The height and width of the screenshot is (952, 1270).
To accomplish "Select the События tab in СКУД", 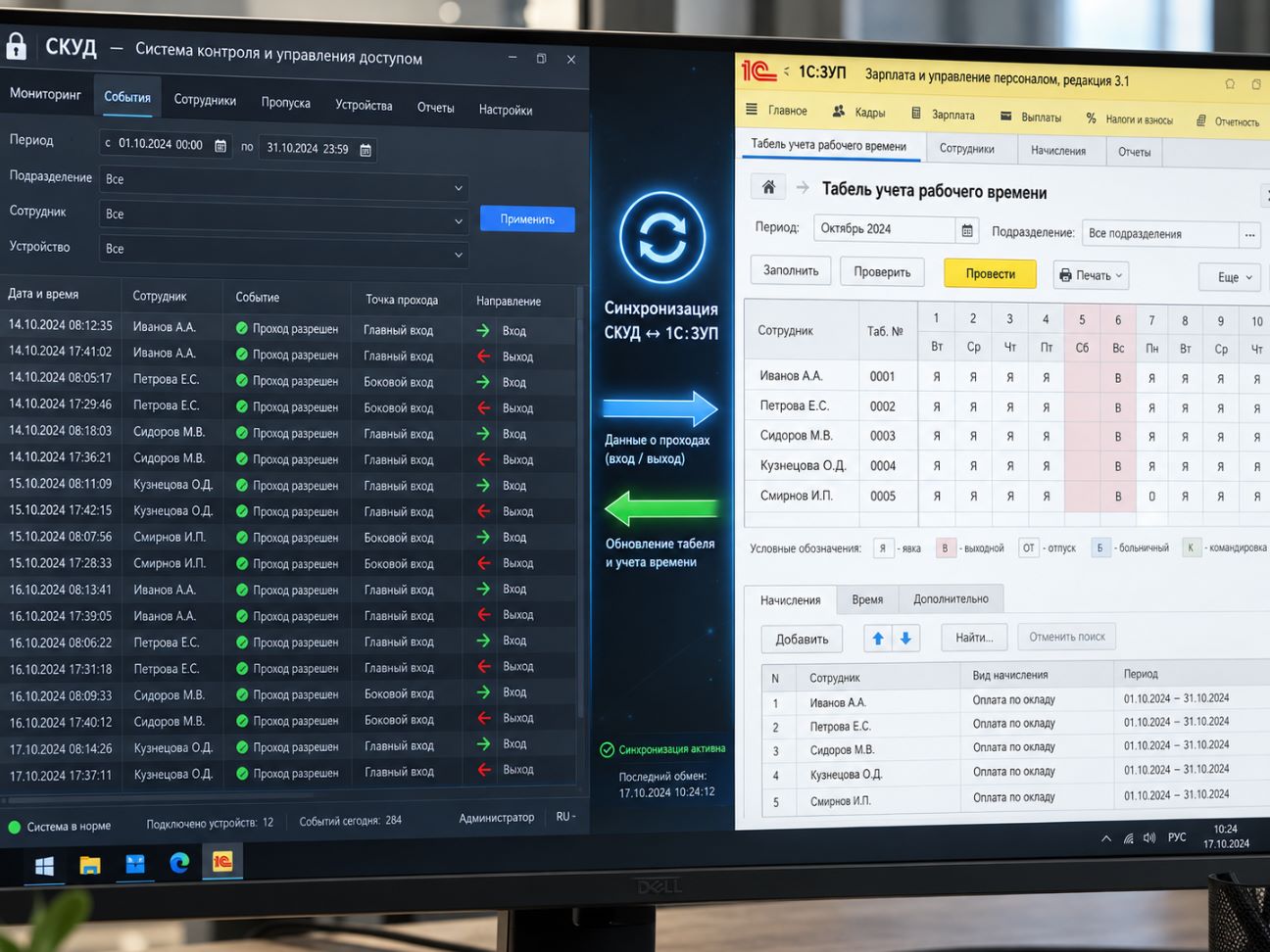I will pyautogui.click(x=127, y=97).
